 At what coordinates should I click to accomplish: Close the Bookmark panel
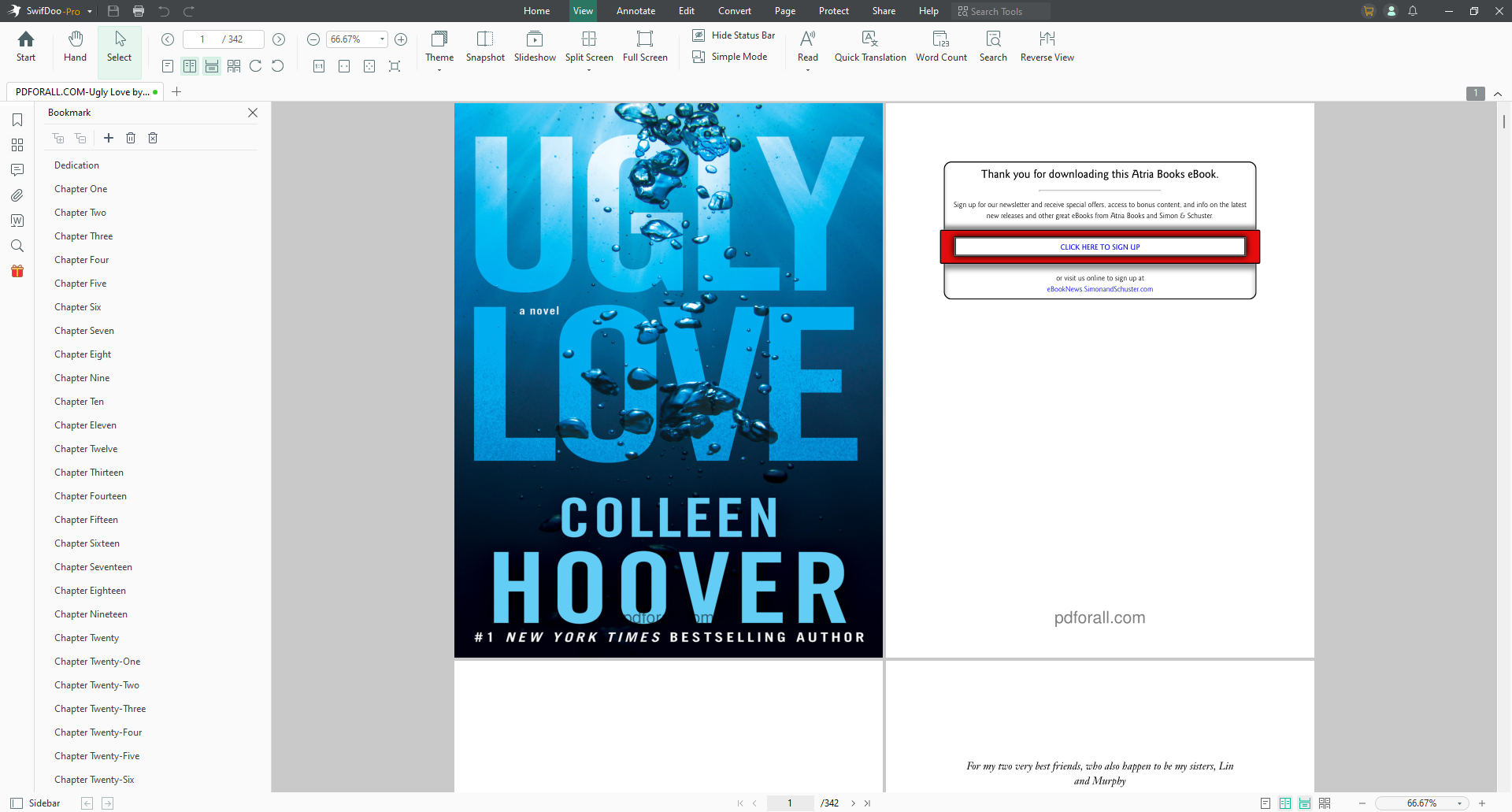click(253, 113)
